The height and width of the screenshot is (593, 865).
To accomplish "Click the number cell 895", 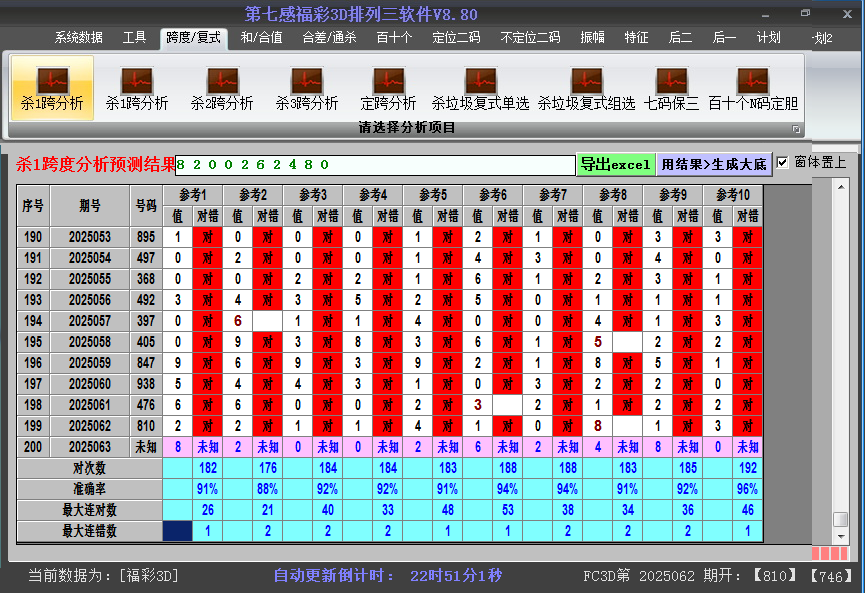I will 146,237.
